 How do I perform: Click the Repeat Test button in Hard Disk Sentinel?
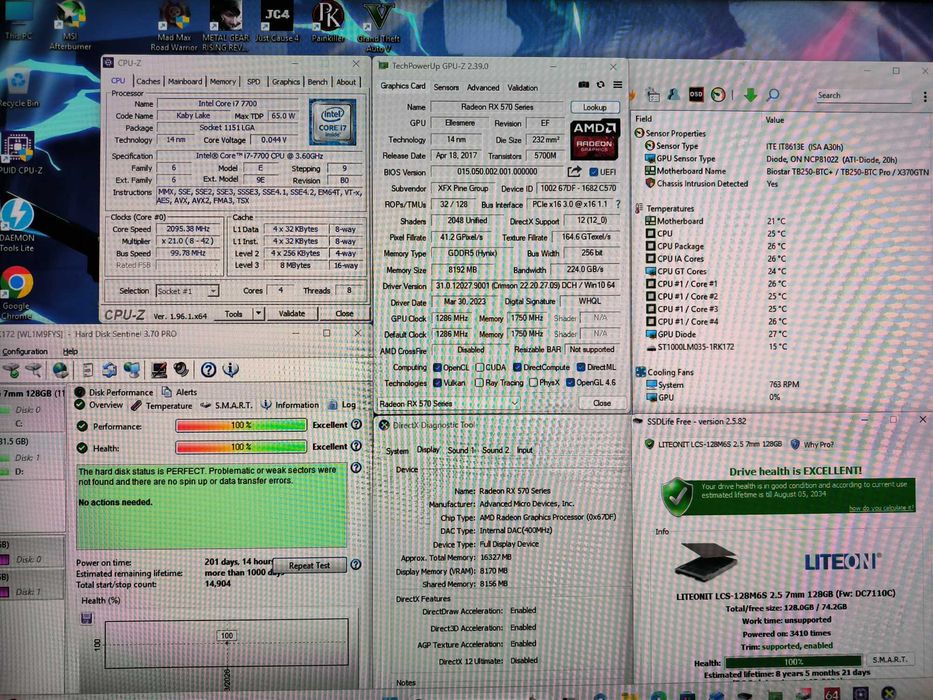click(309, 565)
